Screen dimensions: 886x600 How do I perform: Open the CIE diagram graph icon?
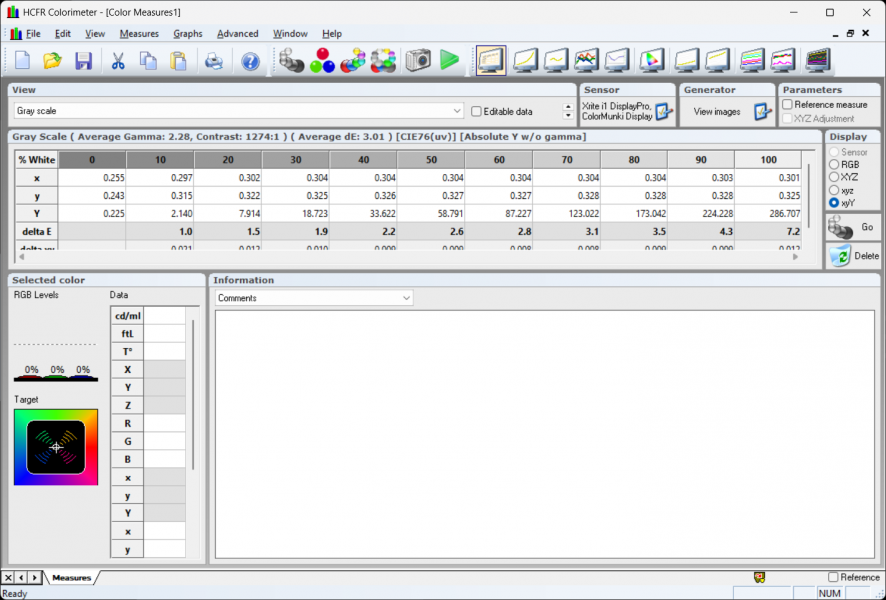tap(651, 61)
